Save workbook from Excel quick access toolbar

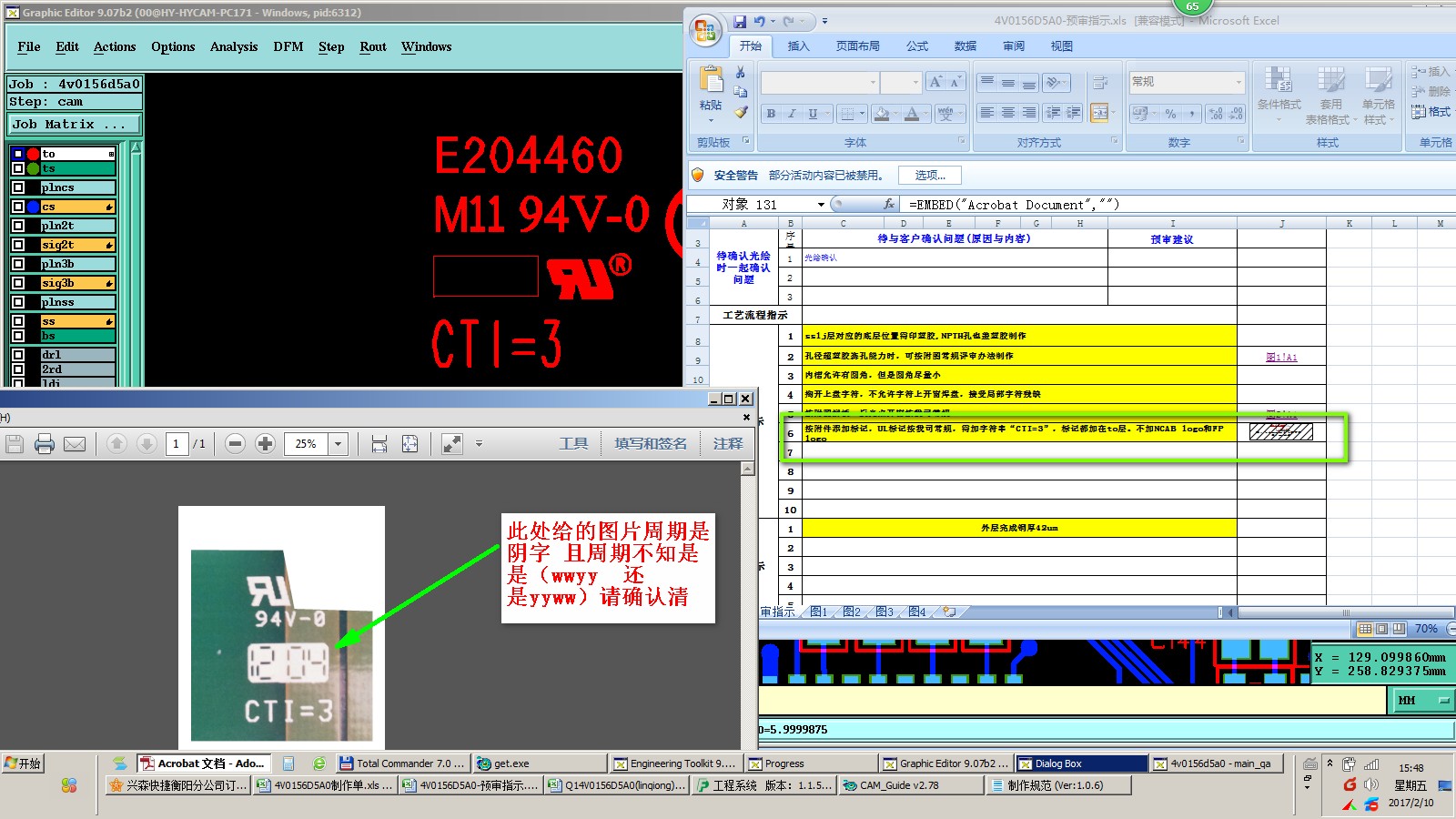tap(740, 21)
